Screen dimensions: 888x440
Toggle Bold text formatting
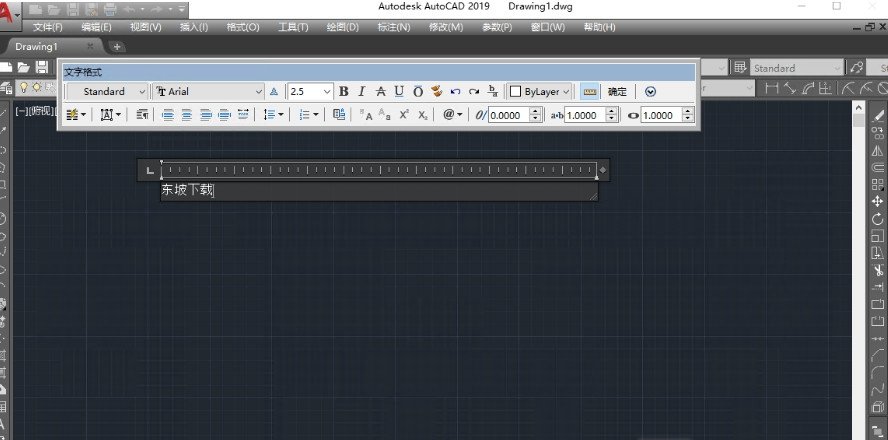[343, 91]
